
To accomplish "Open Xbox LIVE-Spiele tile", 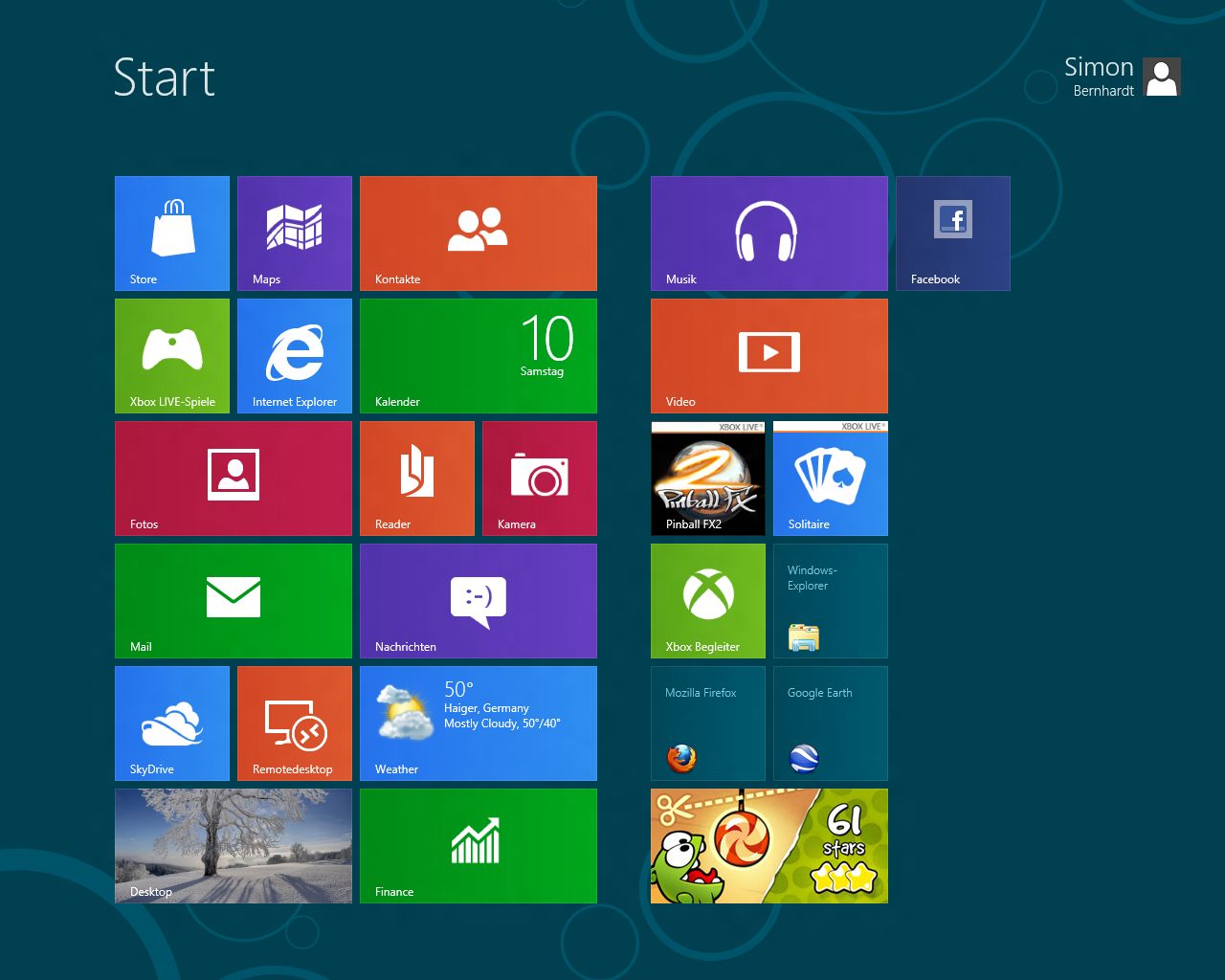I will tap(172, 356).
